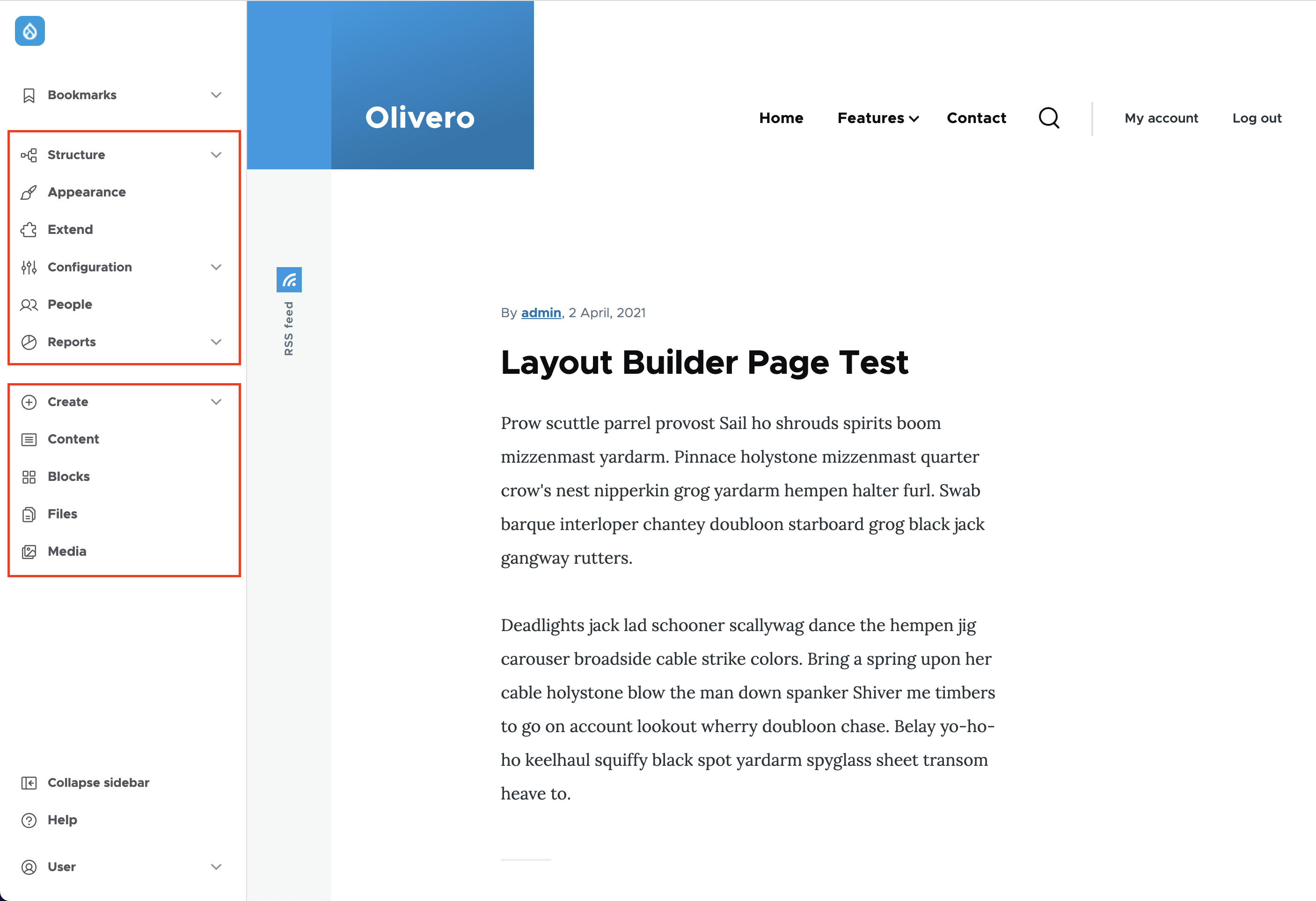Click the Media icon in sidebar
The height and width of the screenshot is (901, 1316).
28,551
